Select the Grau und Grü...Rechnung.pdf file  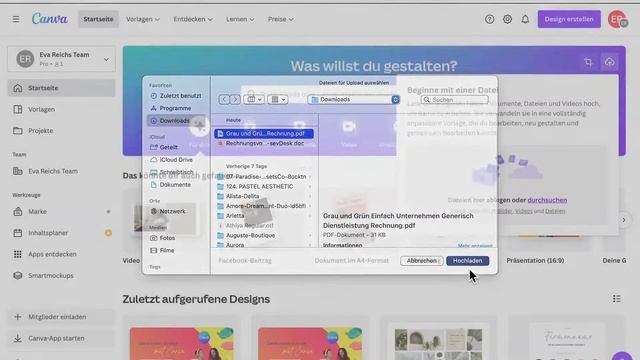[264, 133]
